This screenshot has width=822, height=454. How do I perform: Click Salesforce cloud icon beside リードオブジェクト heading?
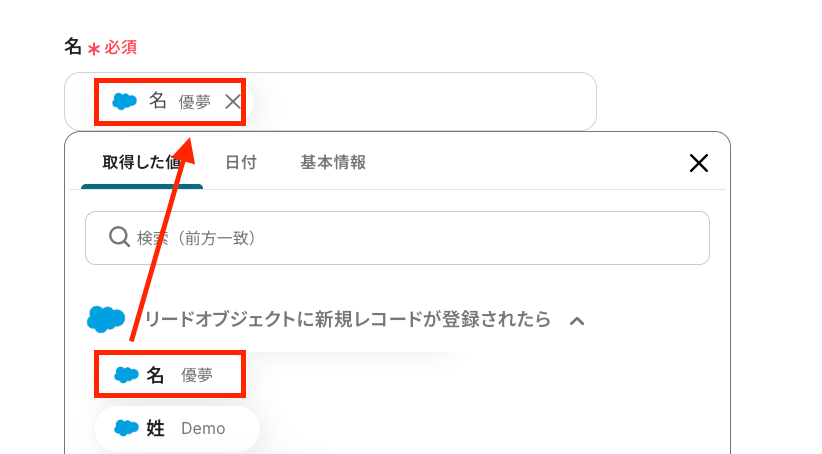106,319
